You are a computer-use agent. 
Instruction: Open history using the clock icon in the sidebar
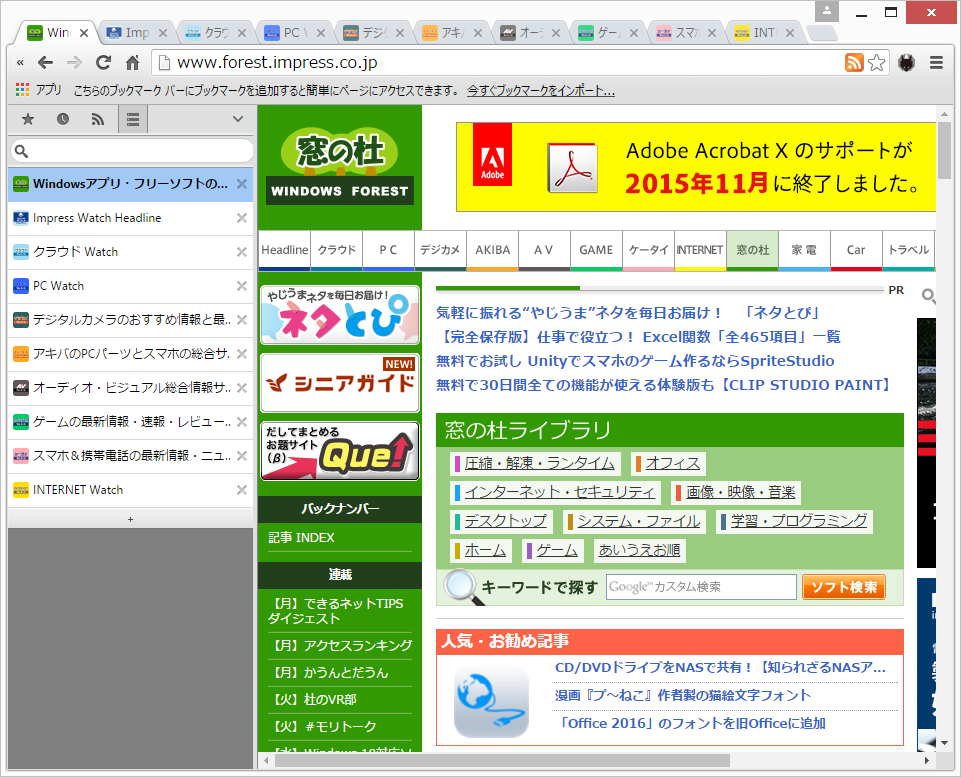(x=61, y=118)
